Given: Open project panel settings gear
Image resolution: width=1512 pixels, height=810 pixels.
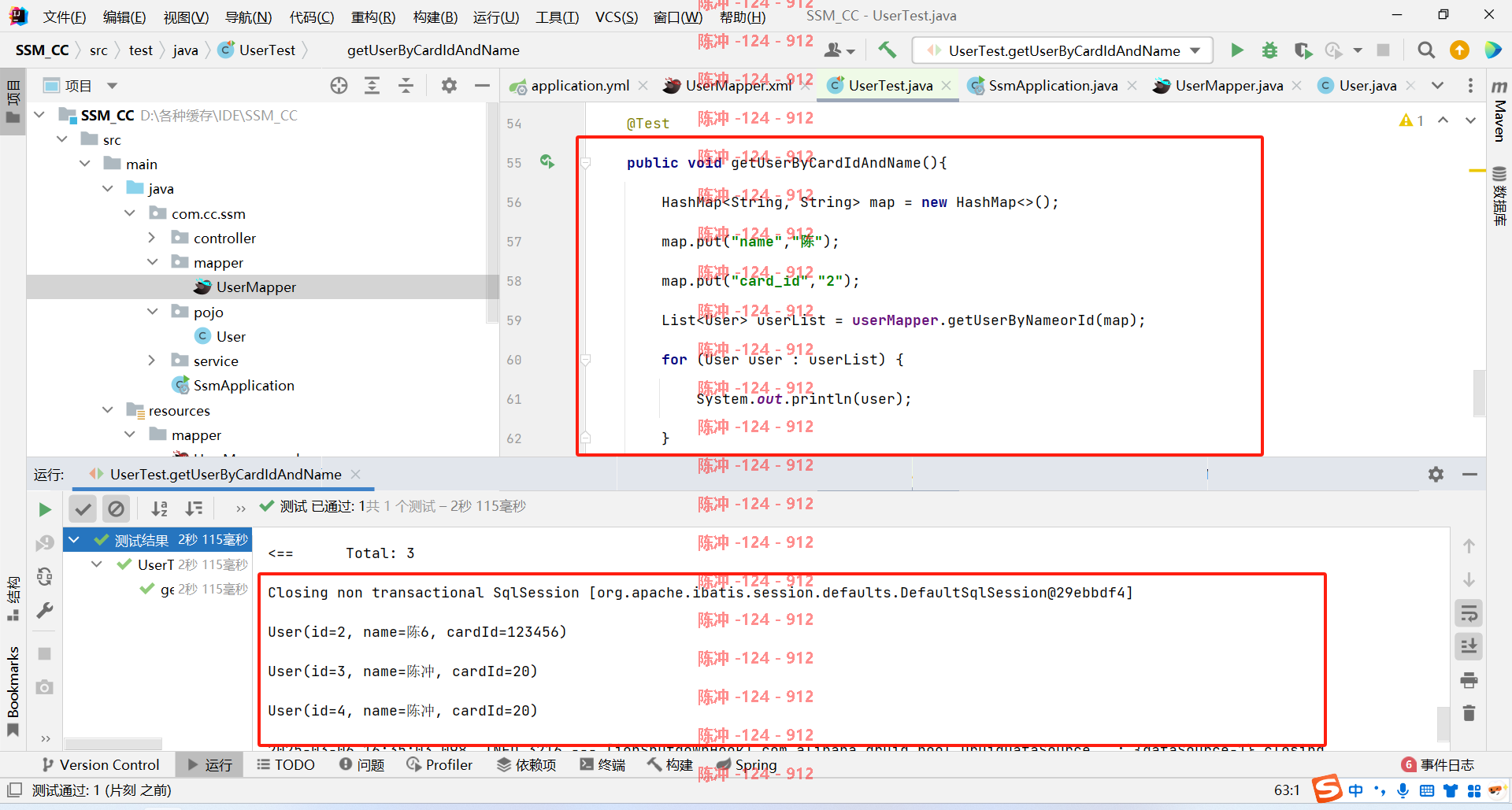Looking at the screenshot, I should pos(449,86).
